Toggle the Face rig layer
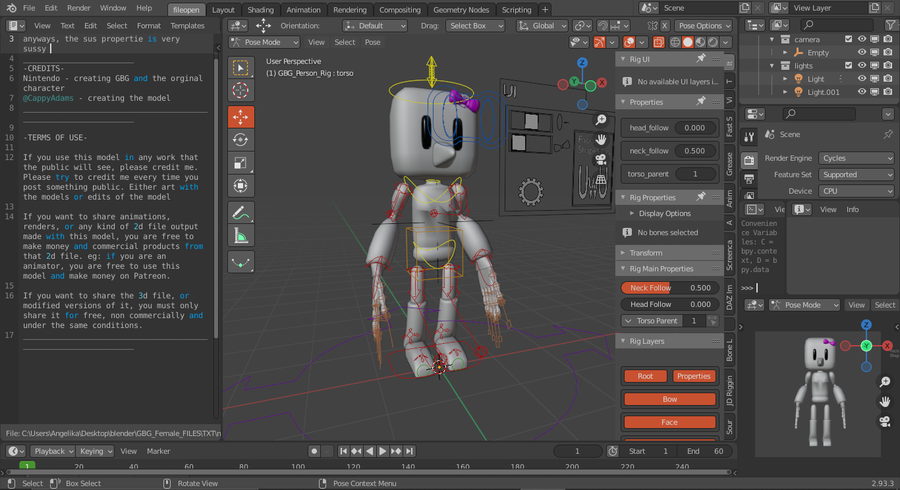Screen dimensions: 900x490 (669, 422)
